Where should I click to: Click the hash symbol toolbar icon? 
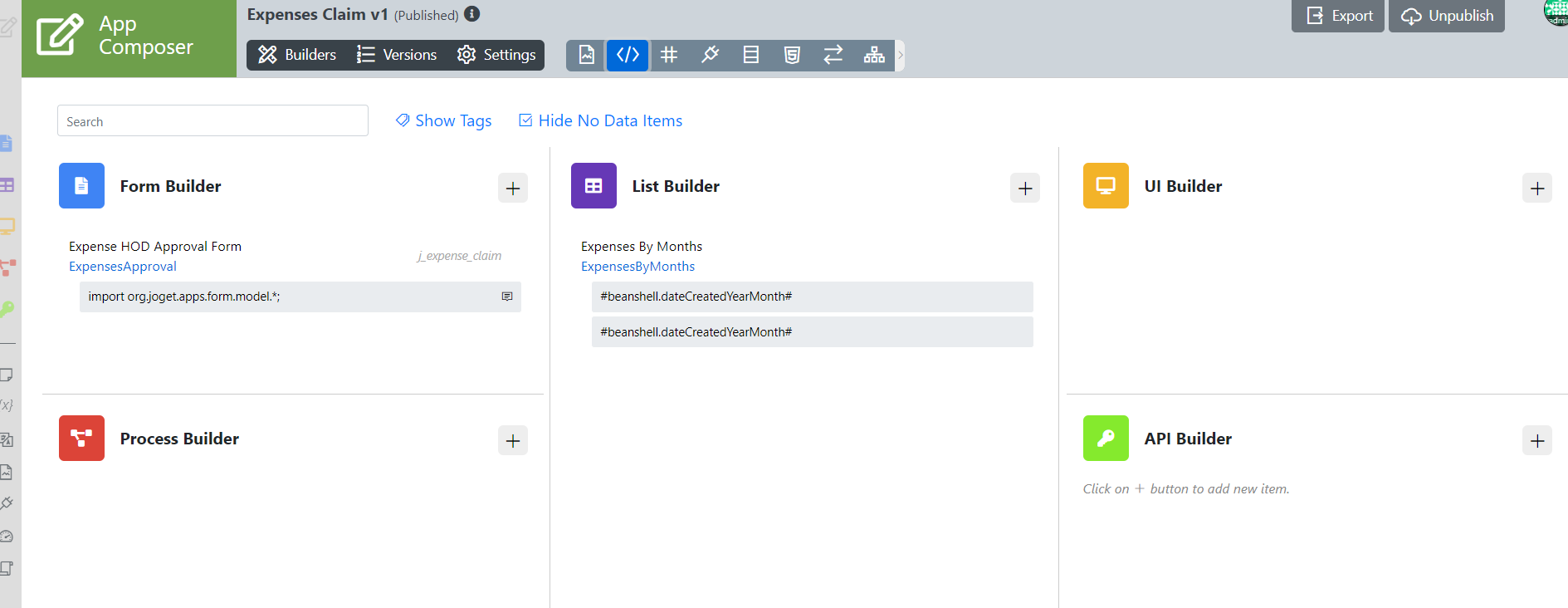pos(669,56)
